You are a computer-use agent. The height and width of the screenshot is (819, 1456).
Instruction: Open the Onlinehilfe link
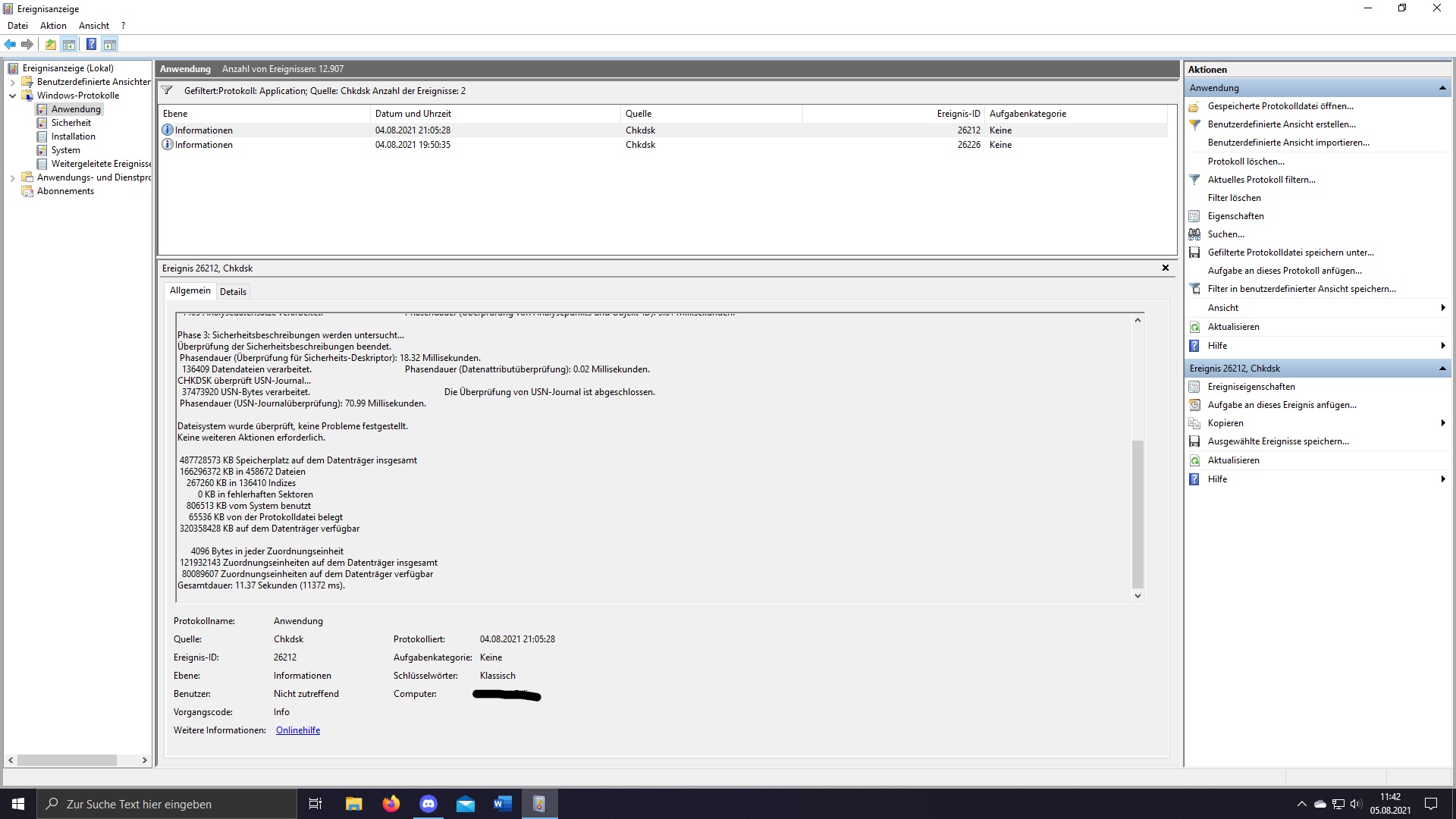297,730
